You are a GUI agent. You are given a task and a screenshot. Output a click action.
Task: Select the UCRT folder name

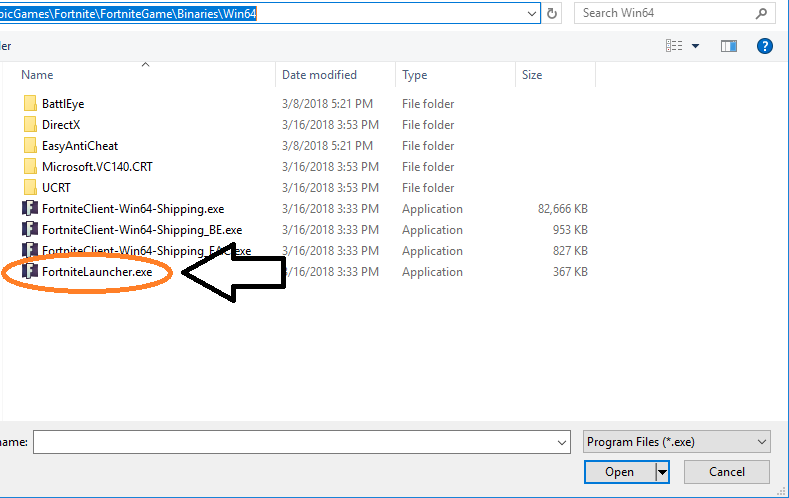point(56,188)
